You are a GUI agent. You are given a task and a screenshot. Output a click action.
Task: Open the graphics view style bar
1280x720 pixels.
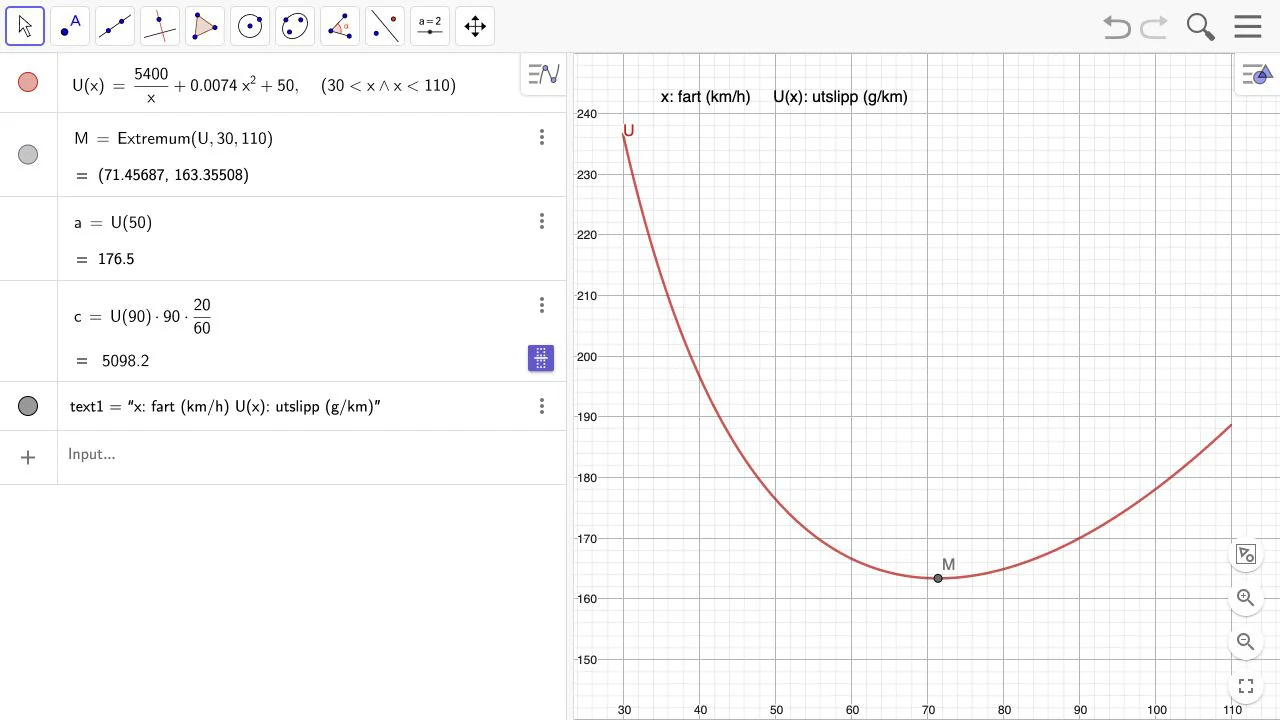1257,74
